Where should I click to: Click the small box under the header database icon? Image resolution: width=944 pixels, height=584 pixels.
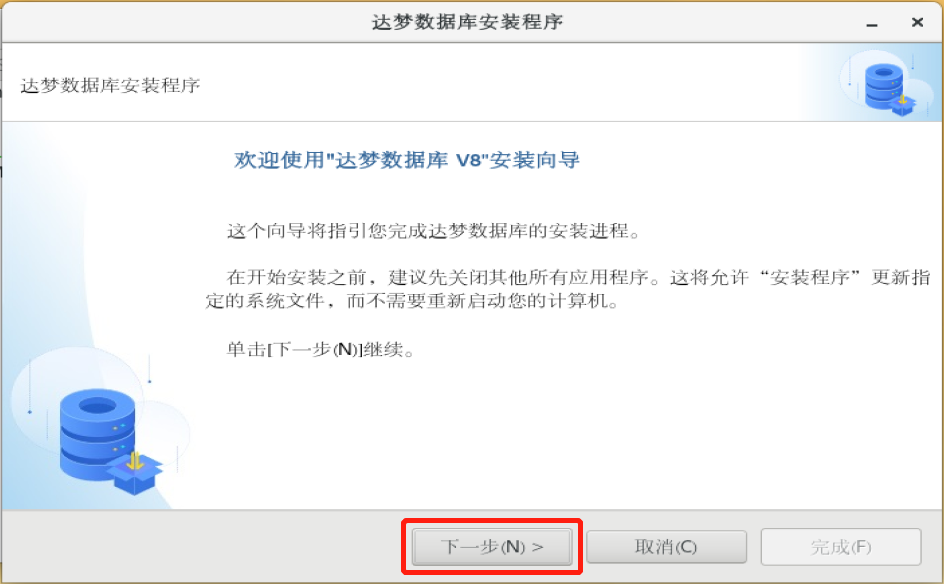[x=902, y=105]
